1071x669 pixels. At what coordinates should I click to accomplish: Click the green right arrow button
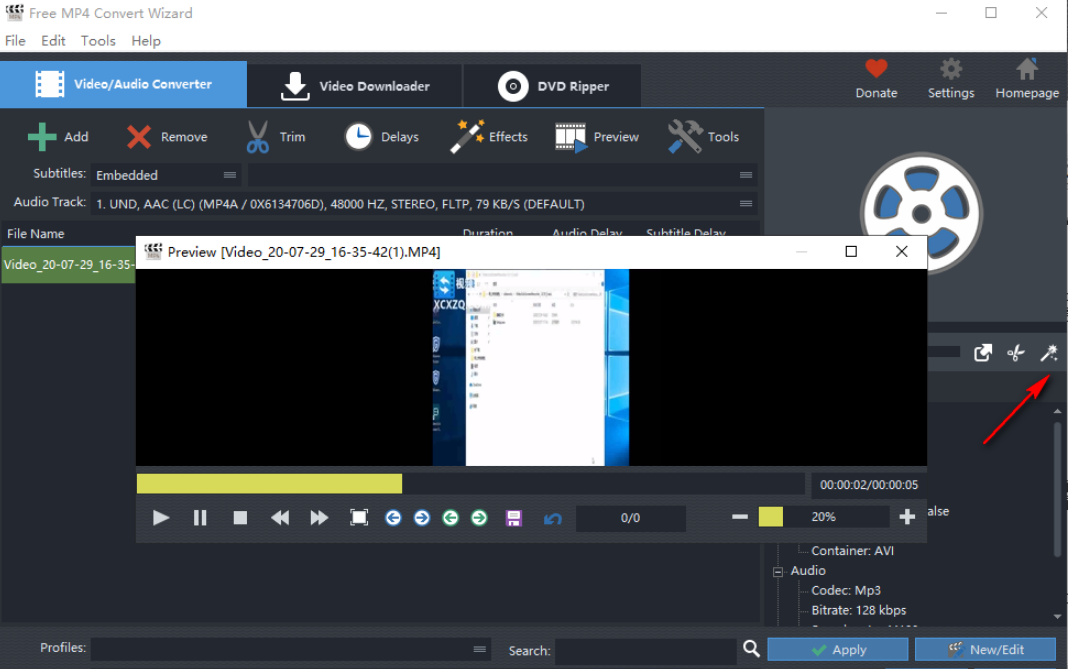[x=479, y=518]
